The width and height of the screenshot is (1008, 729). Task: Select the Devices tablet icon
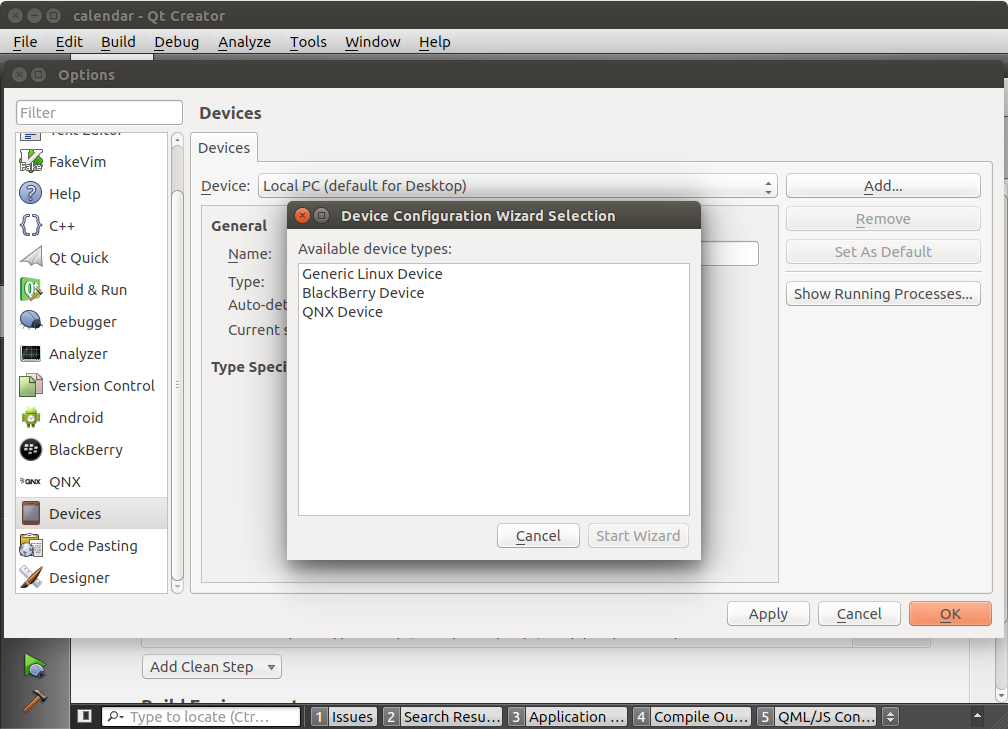click(x=30, y=514)
